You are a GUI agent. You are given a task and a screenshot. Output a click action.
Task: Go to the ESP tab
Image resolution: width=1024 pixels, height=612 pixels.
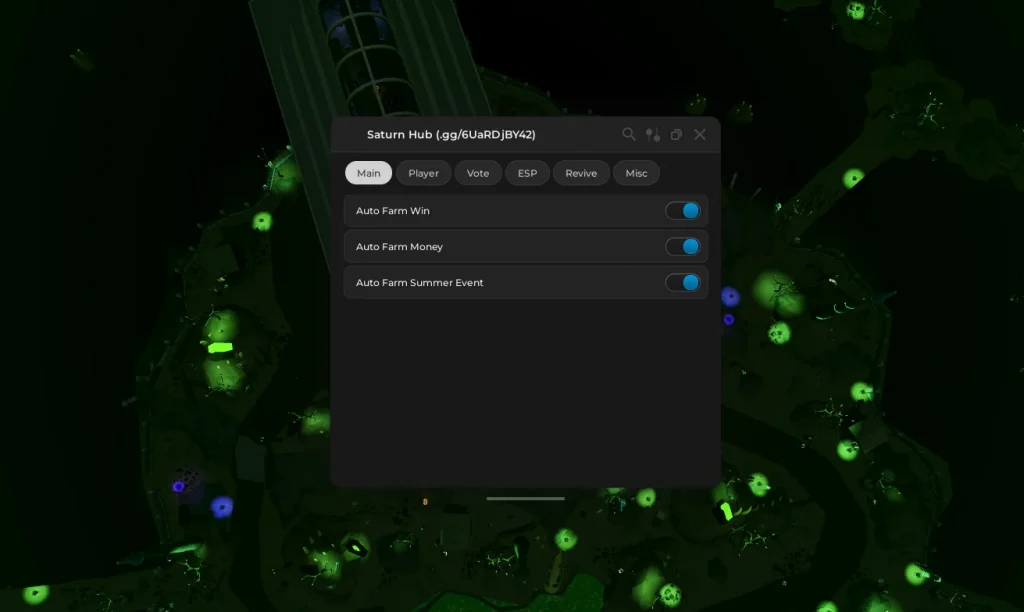click(x=527, y=173)
